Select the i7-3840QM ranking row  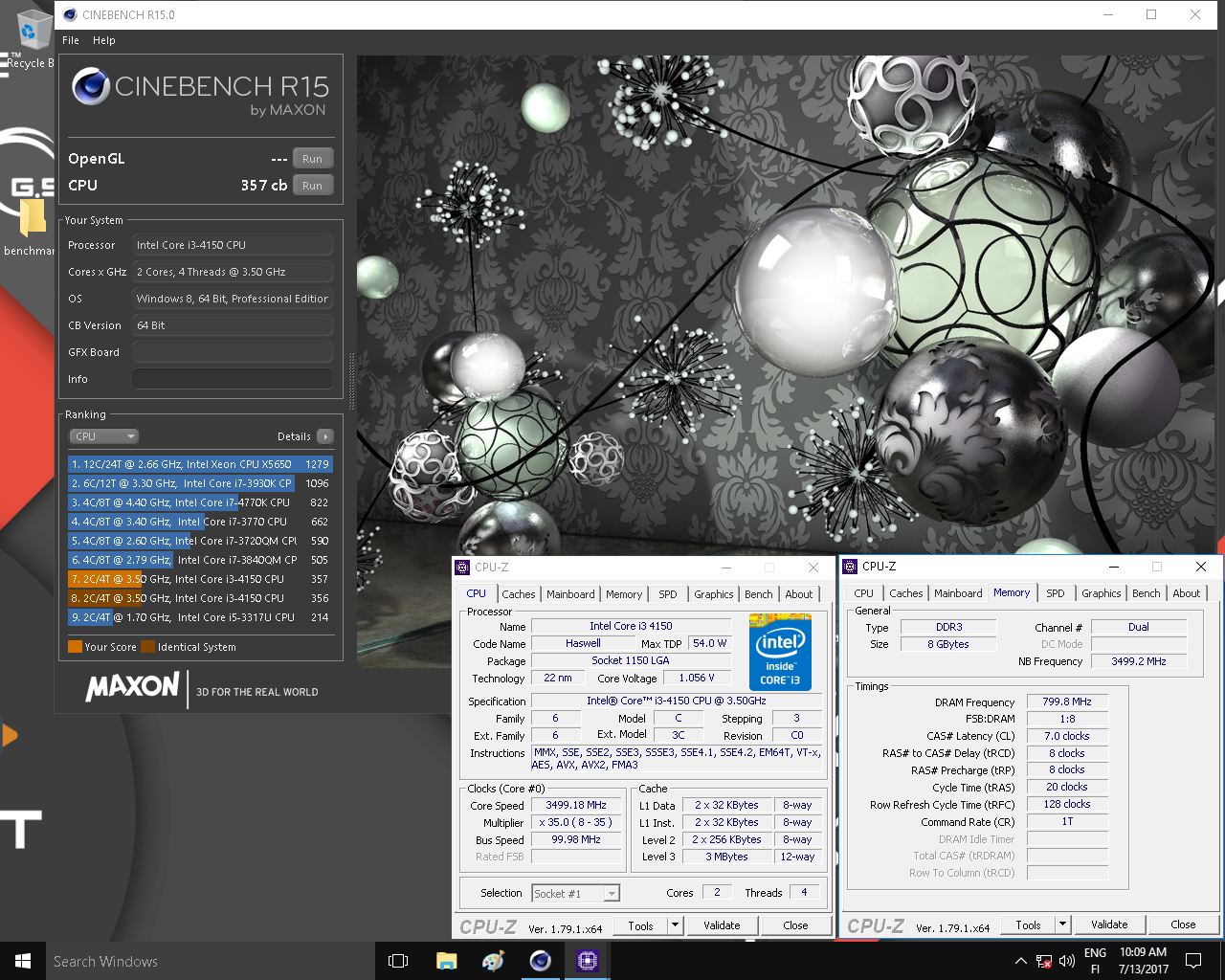pyautogui.click(x=200, y=560)
